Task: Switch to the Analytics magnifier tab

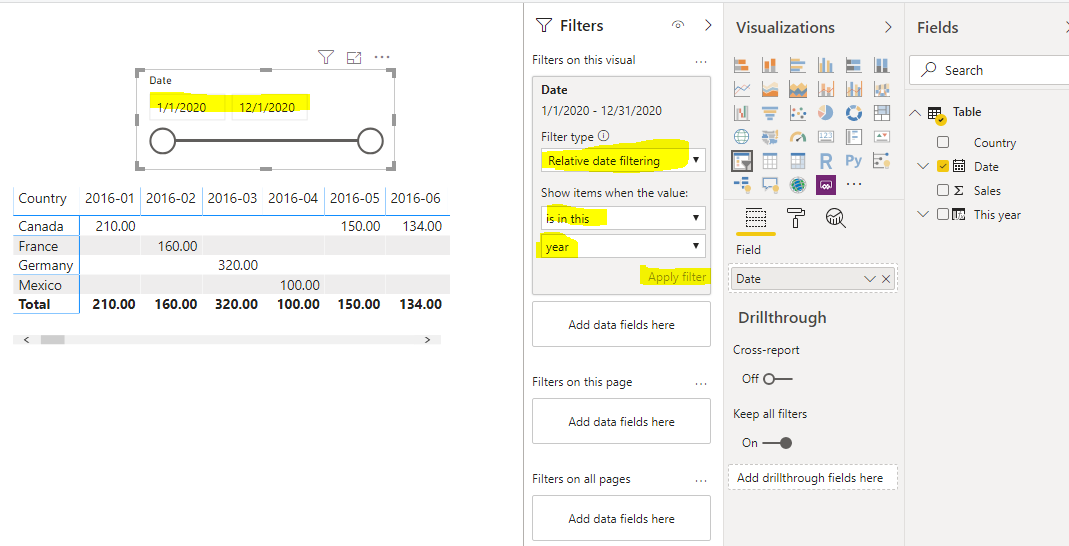Action: point(836,218)
